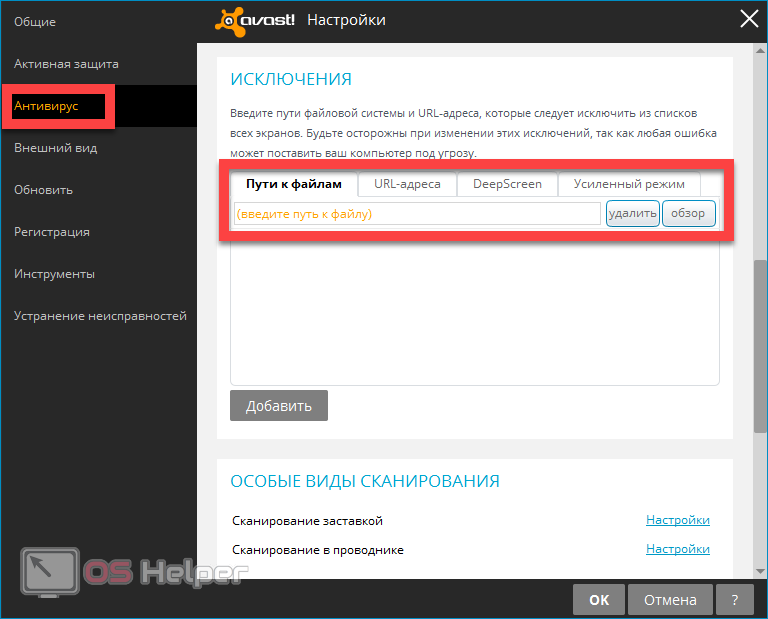Click the ОСОБЫЕ ВИДЫ СКАНИРОВАНИЯ heading
This screenshot has height=619, width=768.
click(x=365, y=481)
